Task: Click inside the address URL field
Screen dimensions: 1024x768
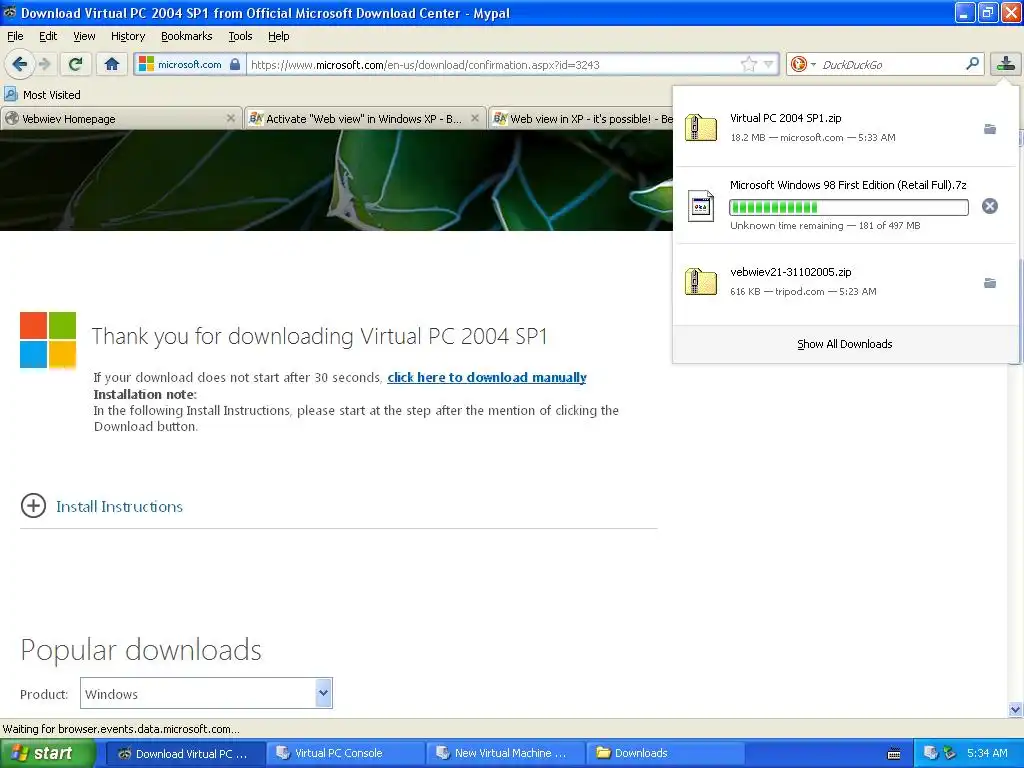Action: click(x=493, y=65)
